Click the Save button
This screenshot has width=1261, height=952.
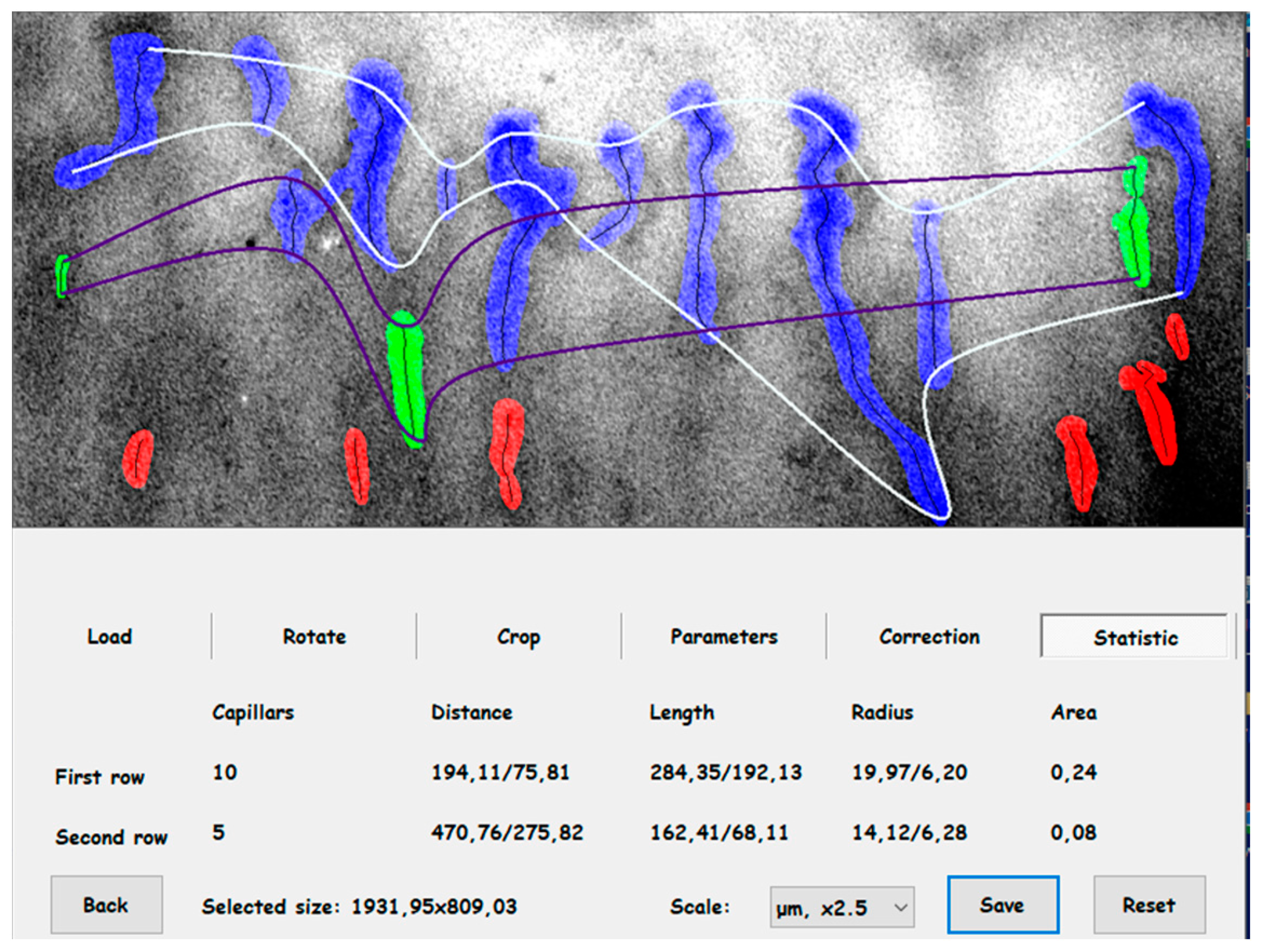point(1002,904)
